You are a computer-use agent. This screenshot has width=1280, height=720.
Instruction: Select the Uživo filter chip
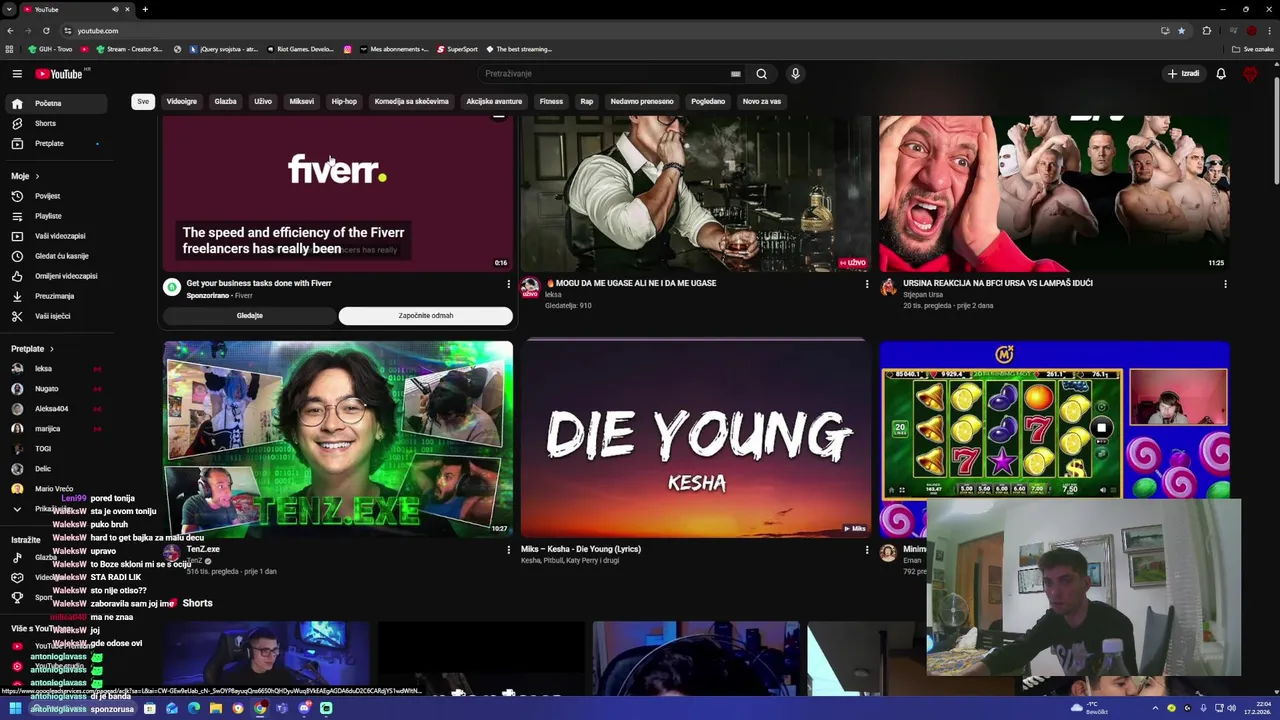263,101
